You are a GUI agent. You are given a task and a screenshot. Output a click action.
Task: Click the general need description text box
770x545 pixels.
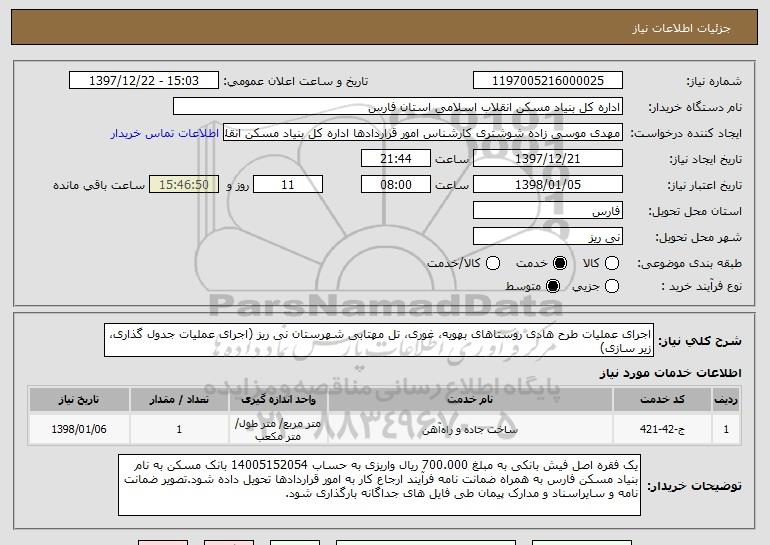pos(379,340)
